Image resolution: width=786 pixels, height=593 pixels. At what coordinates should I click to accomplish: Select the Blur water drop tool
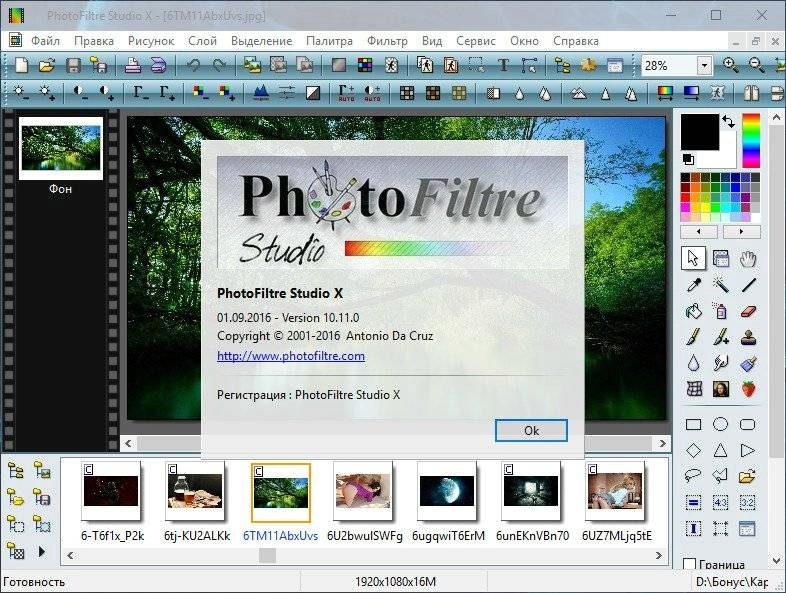pyautogui.click(x=694, y=363)
